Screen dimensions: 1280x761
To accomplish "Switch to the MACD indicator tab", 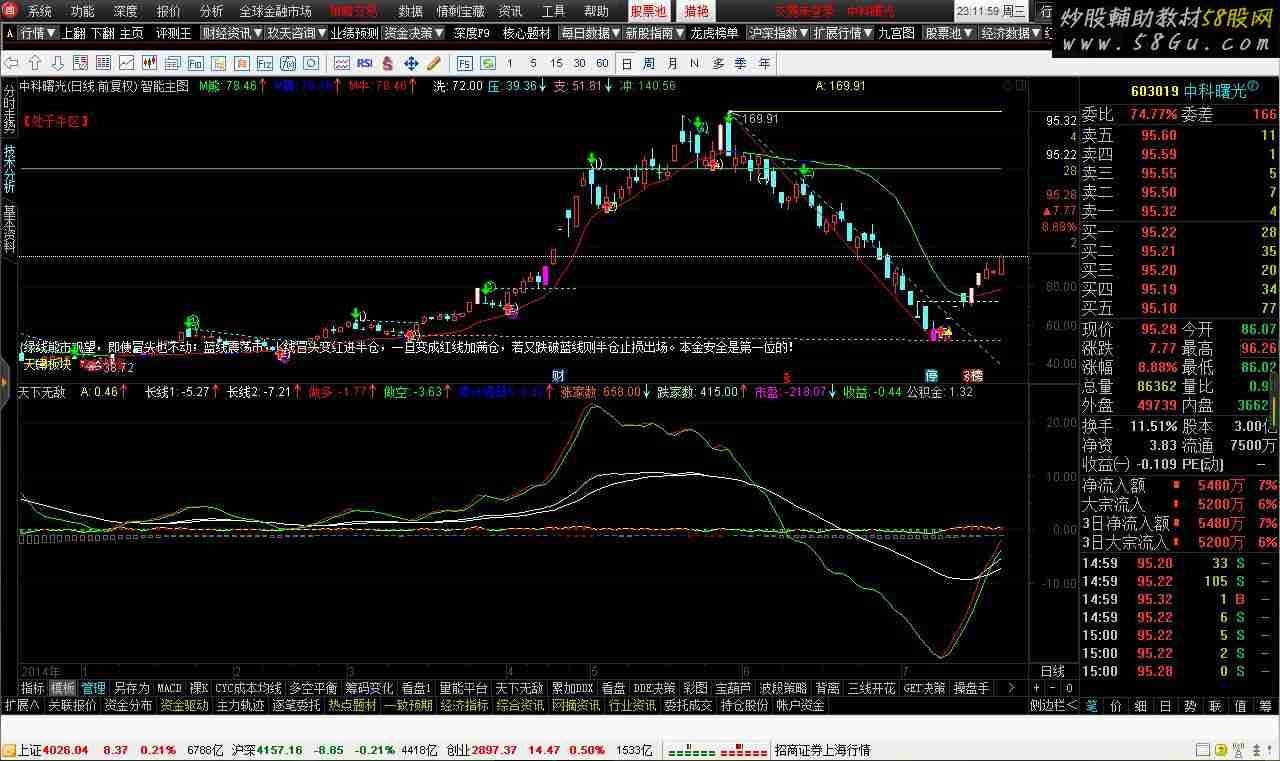I will tap(169, 688).
